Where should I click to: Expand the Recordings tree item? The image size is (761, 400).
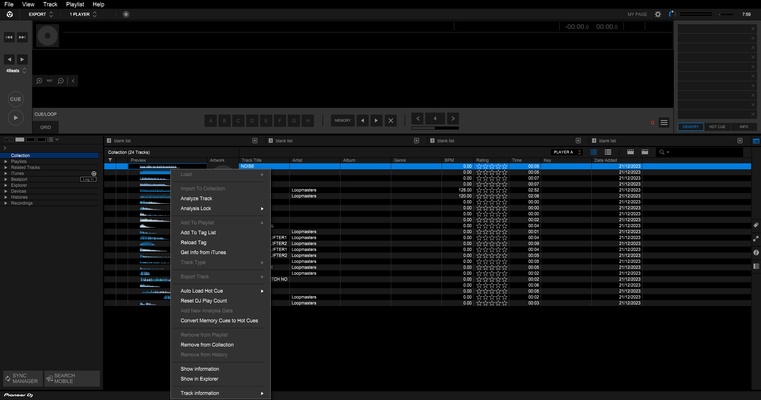[6, 203]
